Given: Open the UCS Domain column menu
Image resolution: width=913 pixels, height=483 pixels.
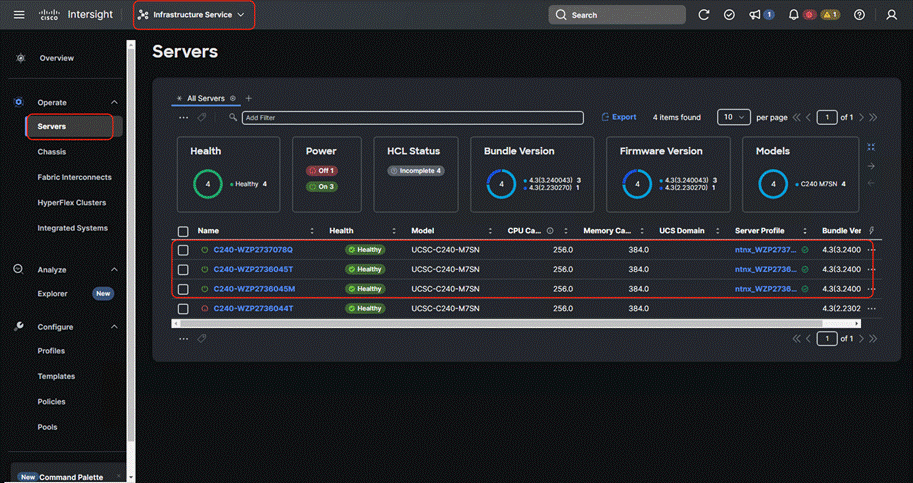Looking at the screenshot, I should [717, 231].
